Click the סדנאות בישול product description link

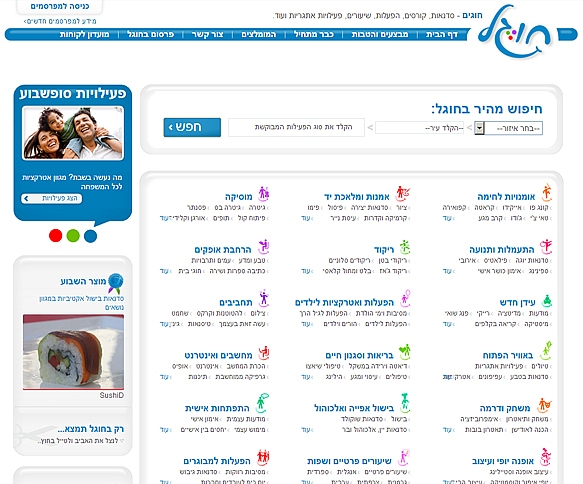[81, 303]
